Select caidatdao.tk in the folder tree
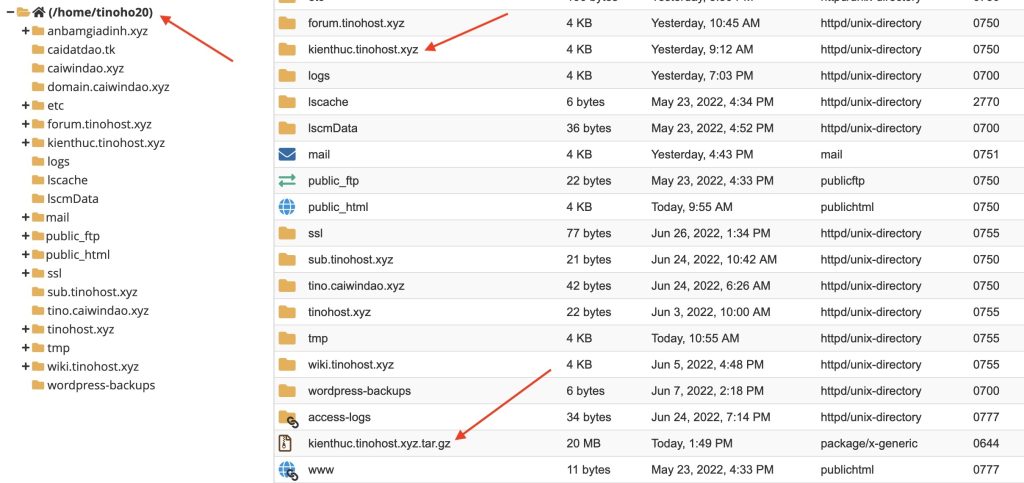The height and width of the screenshot is (483, 1024). [81, 50]
